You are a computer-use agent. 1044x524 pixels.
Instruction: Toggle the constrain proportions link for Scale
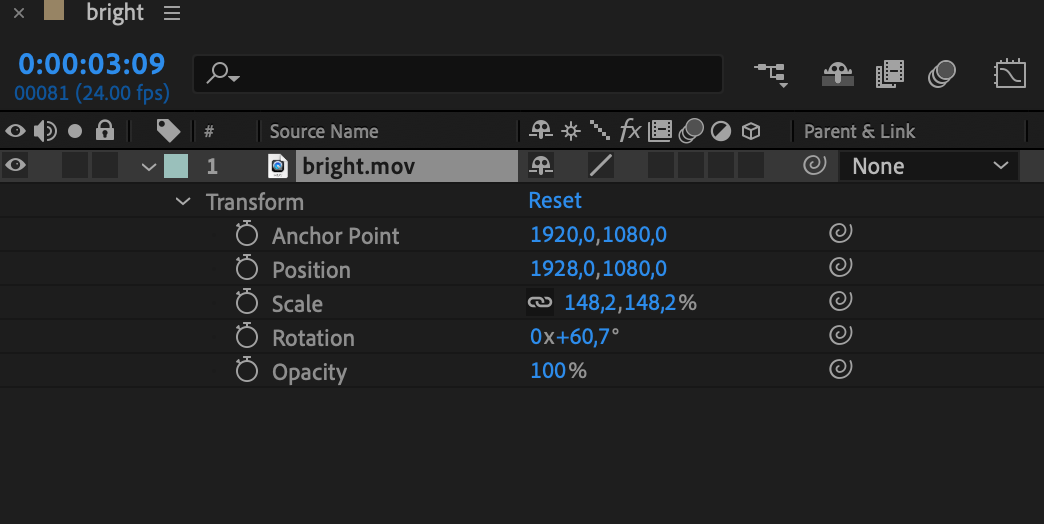tap(540, 302)
